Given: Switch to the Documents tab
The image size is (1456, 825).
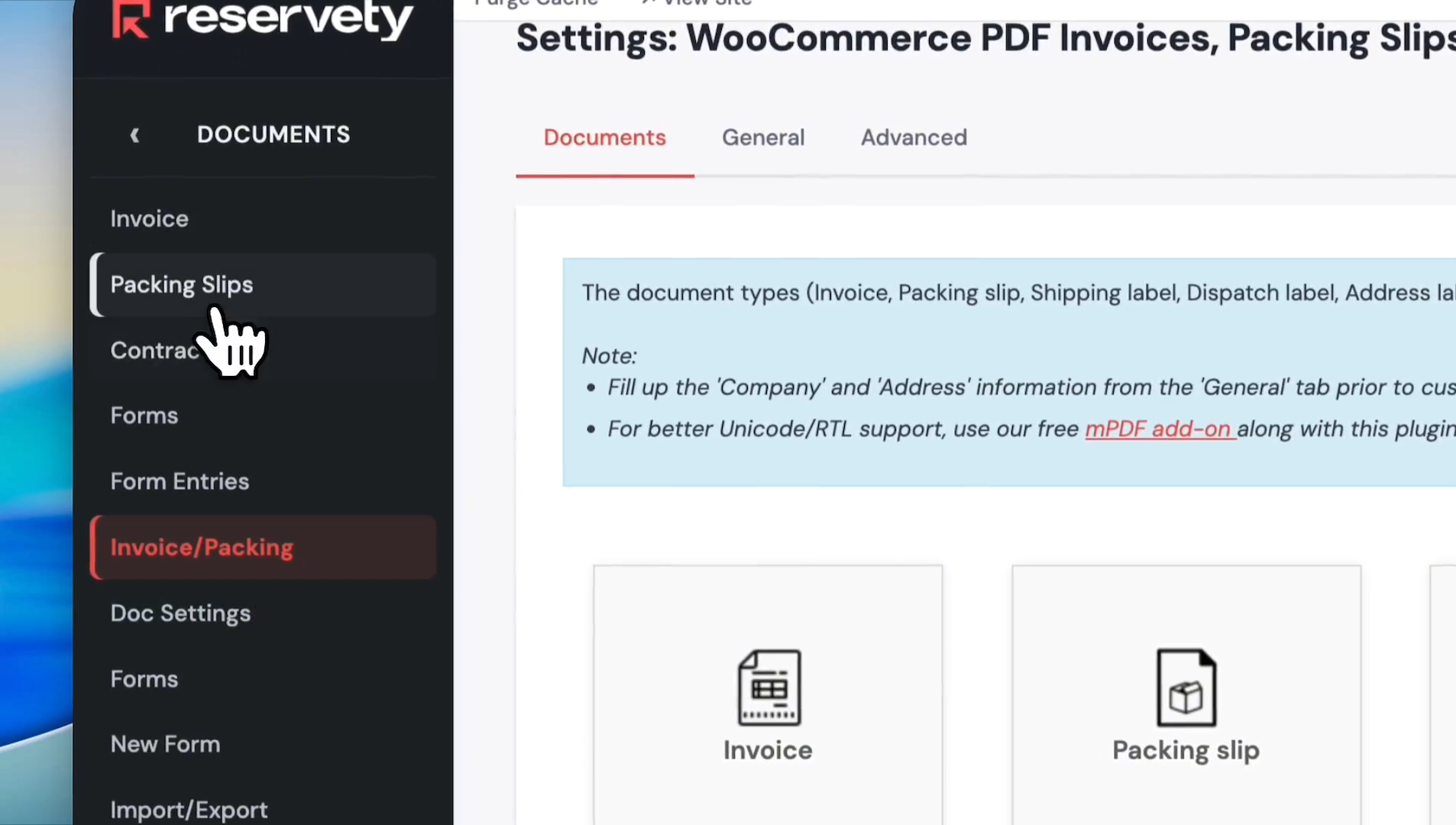Looking at the screenshot, I should pyautogui.click(x=605, y=138).
